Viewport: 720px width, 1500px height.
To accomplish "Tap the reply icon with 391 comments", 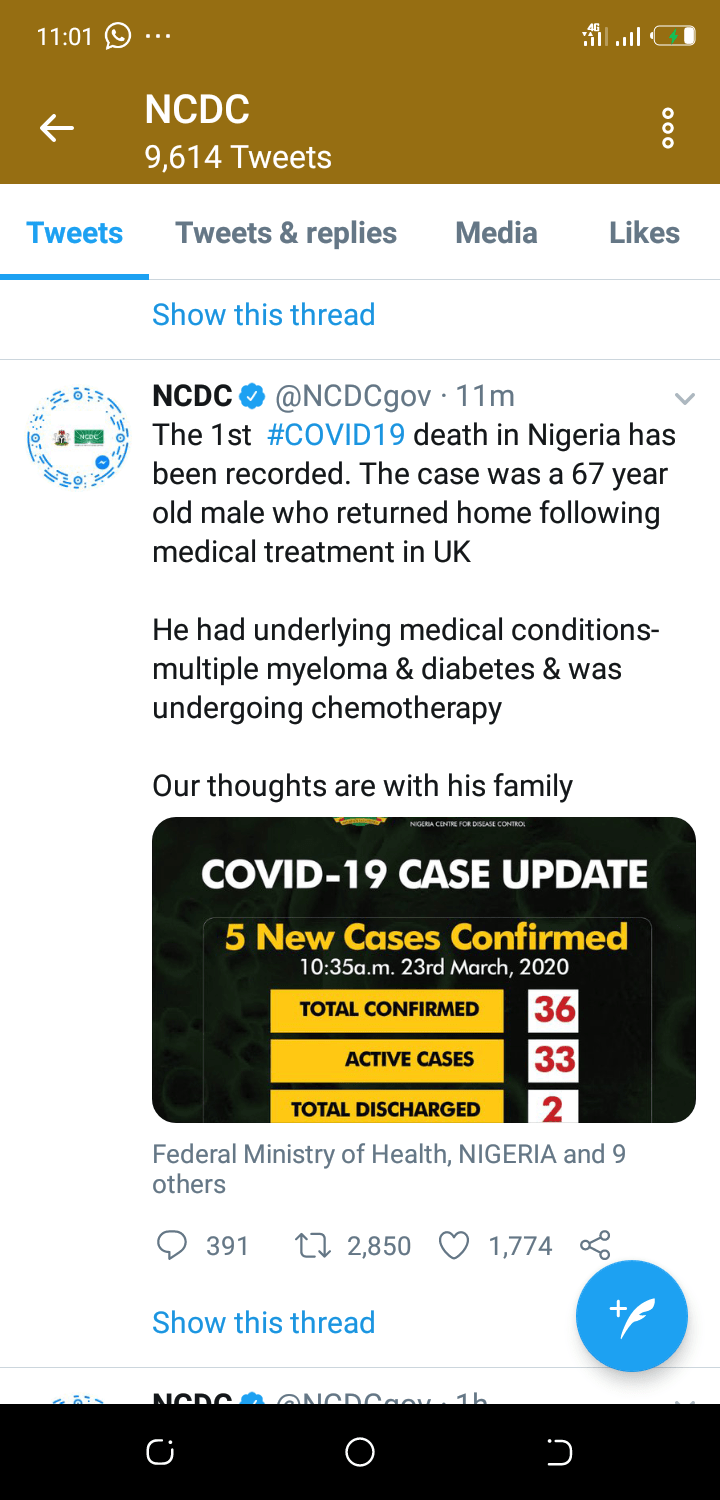I will click(173, 1245).
